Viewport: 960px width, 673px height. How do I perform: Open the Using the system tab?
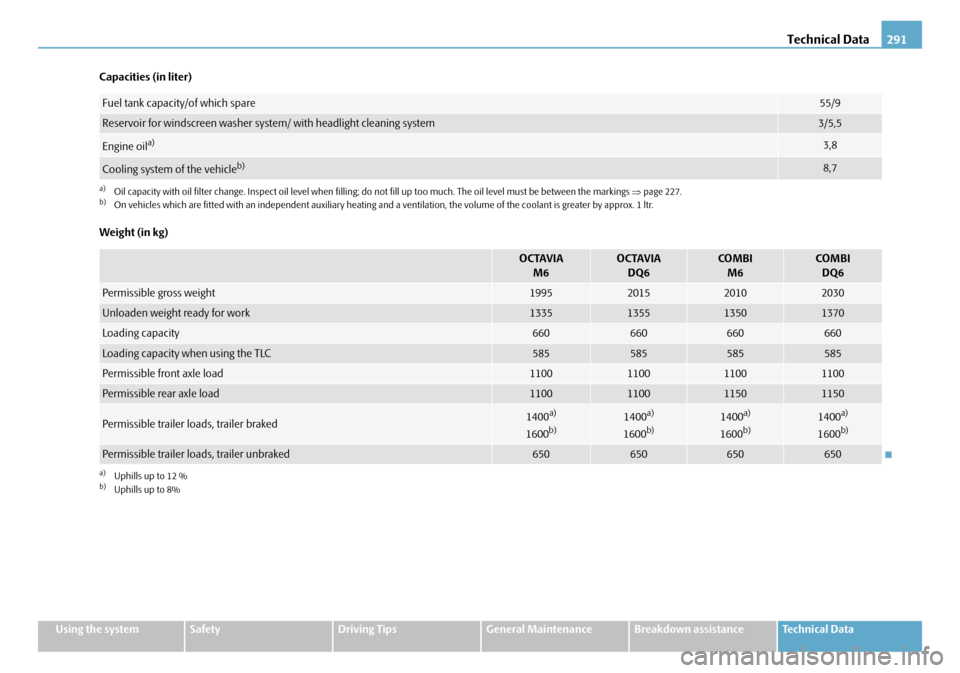[110, 630]
